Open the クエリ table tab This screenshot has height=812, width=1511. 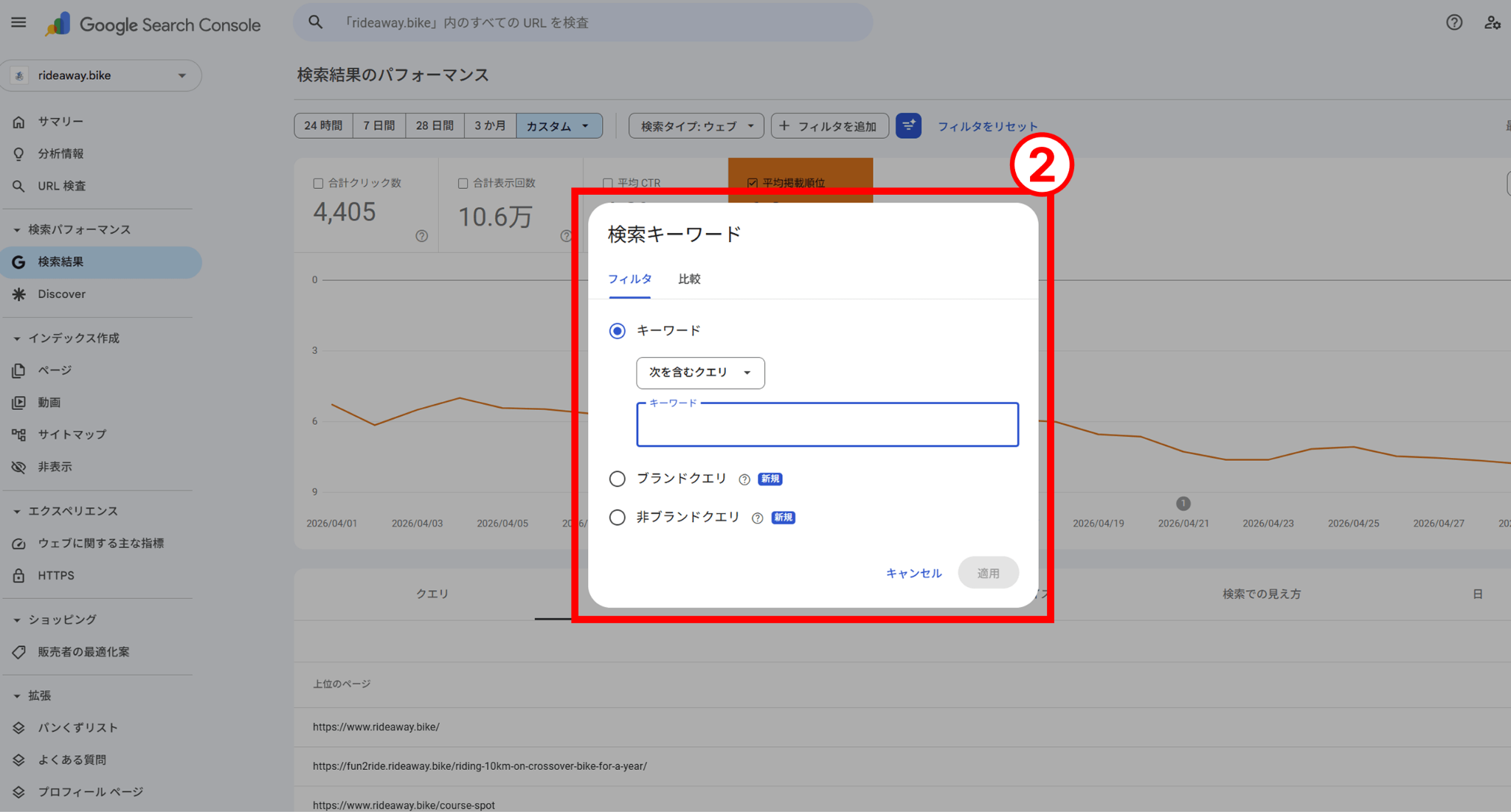click(432, 594)
